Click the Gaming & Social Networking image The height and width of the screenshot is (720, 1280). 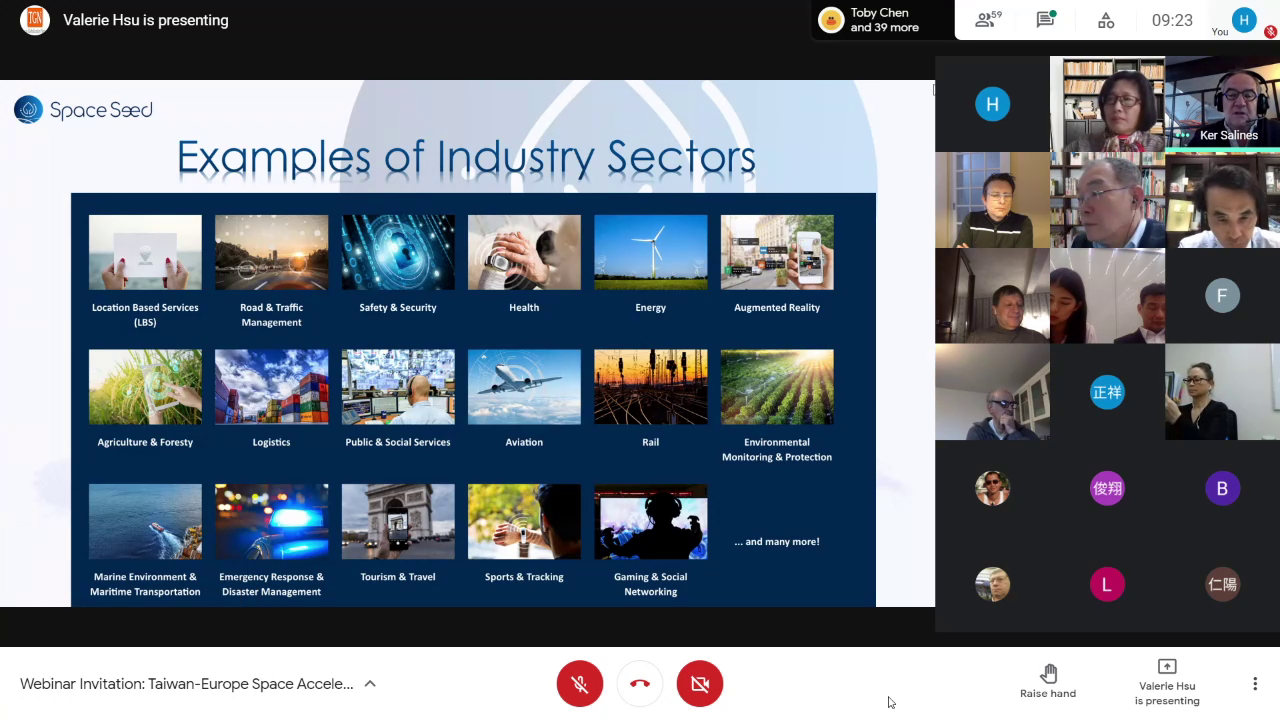pyautogui.click(x=651, y=522)
